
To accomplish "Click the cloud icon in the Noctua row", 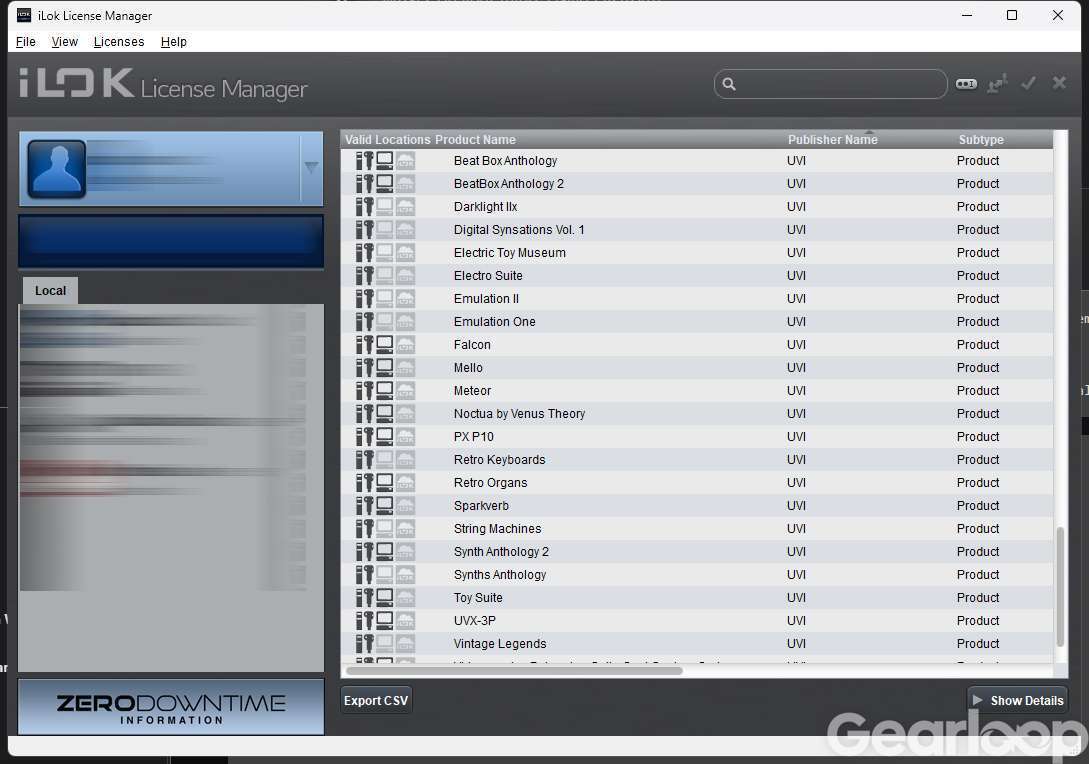I will tap(406, 413).
